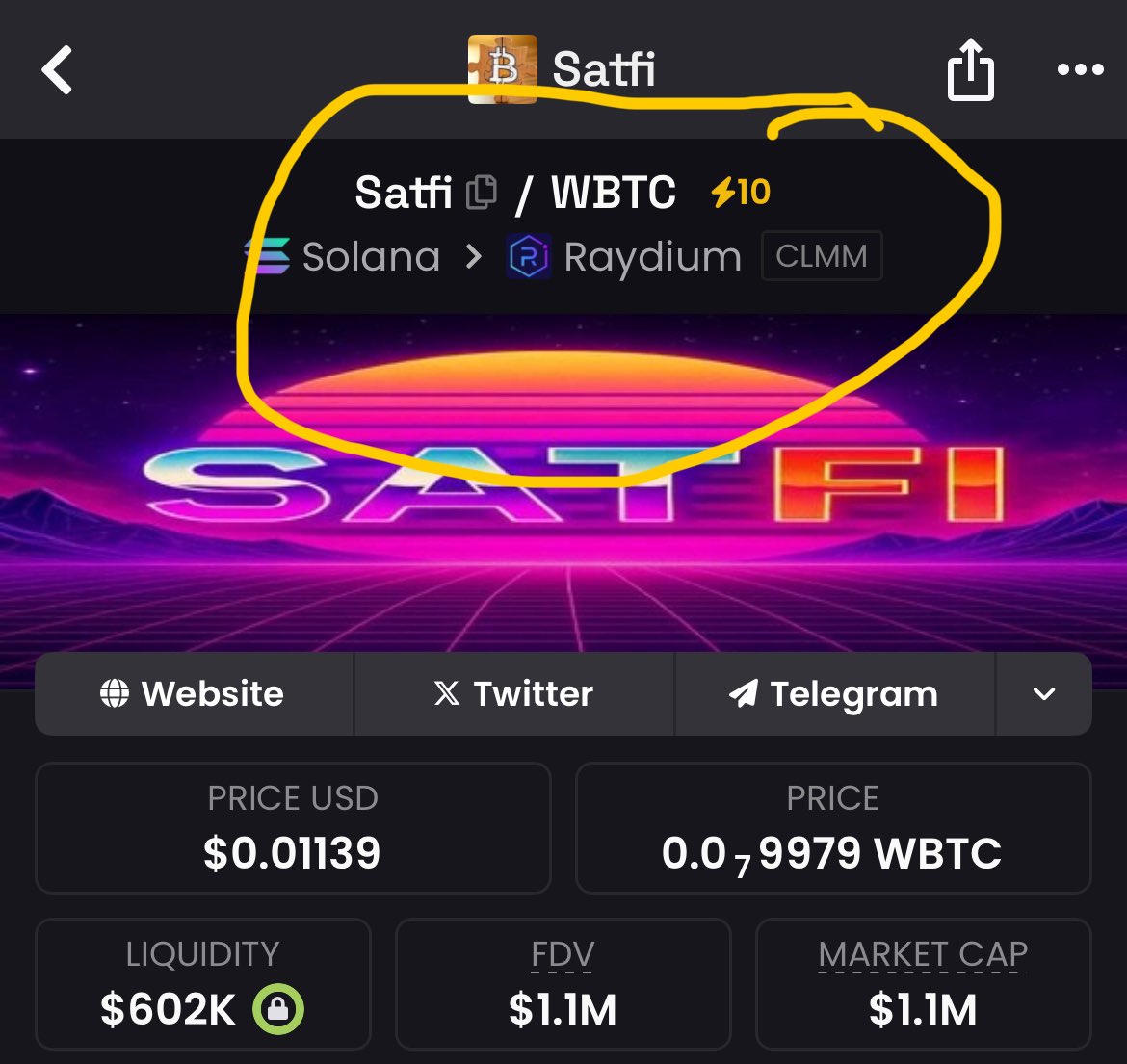
Task: Open the three-dot more options menu
Action: click(x=1080, y=69)
